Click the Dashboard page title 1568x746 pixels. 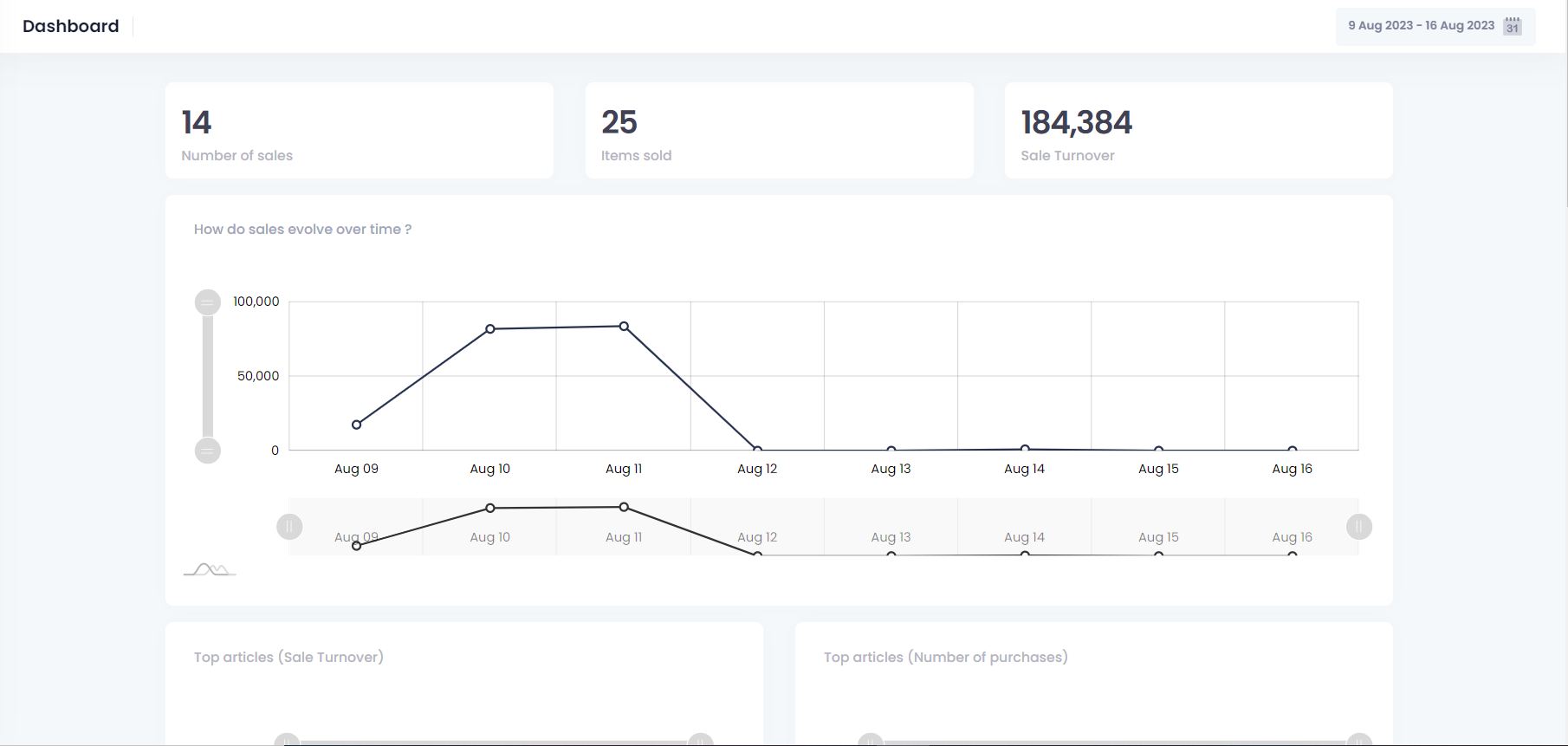coord(71,26)
